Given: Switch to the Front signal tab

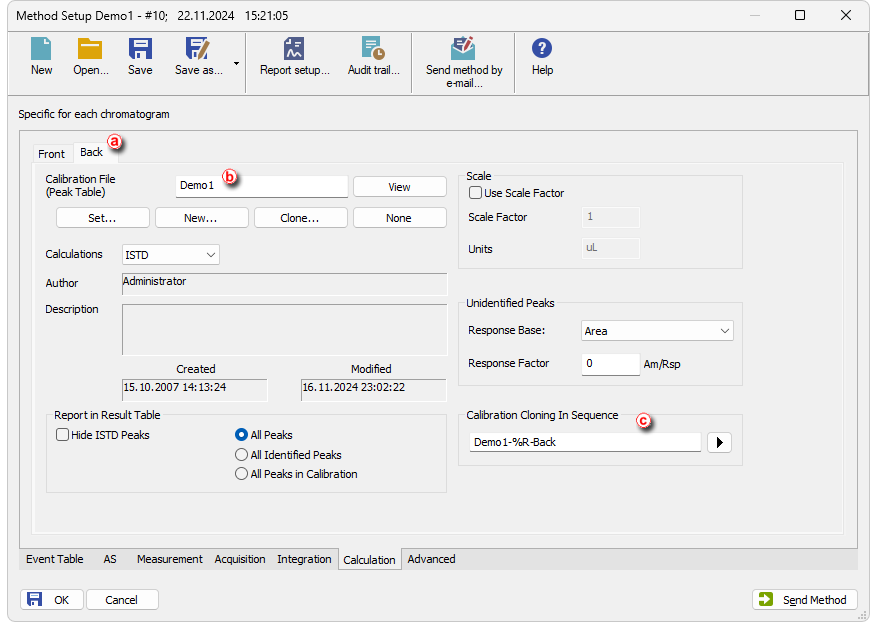Looking at the screenshot, I should [x=51, y=153].
